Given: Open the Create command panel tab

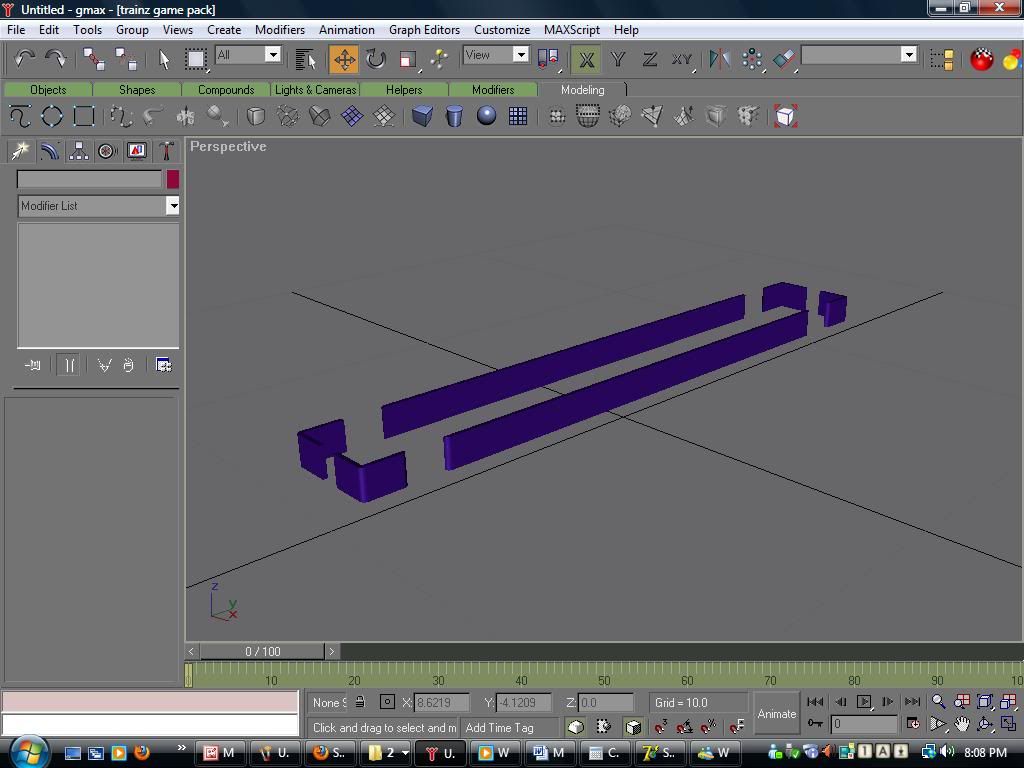Looking at the screenshot, I should (x=20, y=151).
